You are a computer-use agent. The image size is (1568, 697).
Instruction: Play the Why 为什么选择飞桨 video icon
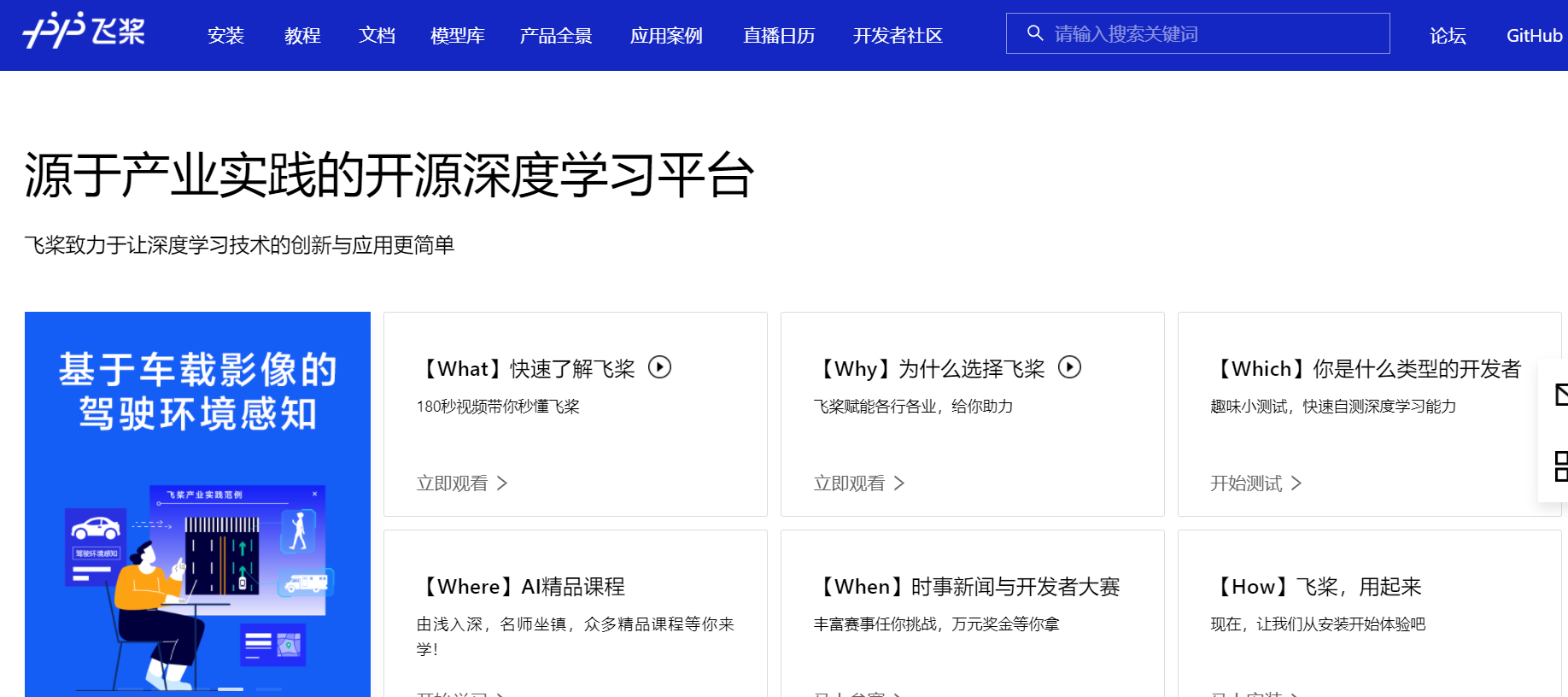(1069, 367)
